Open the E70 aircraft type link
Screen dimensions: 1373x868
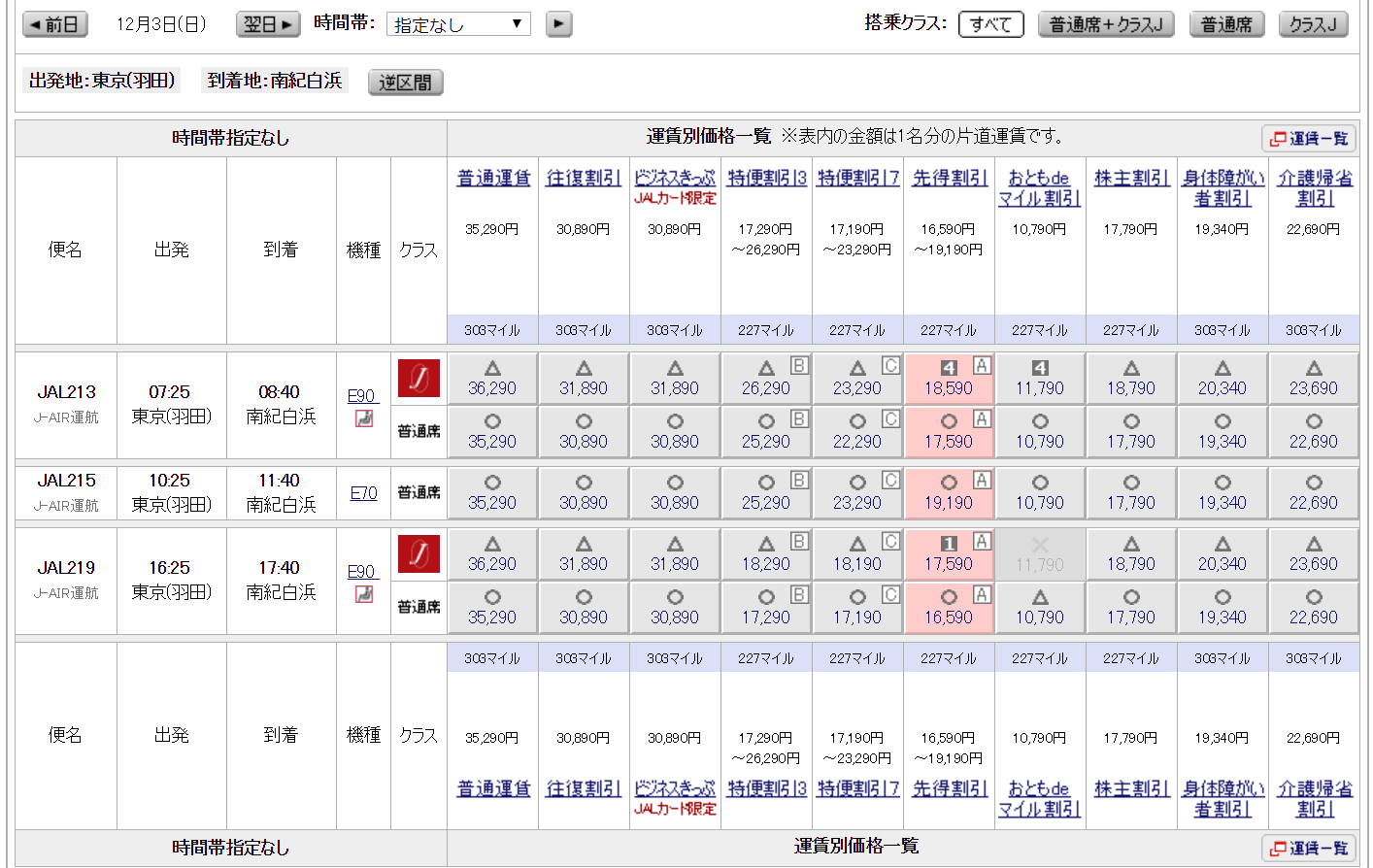click(x=363, y=493)
